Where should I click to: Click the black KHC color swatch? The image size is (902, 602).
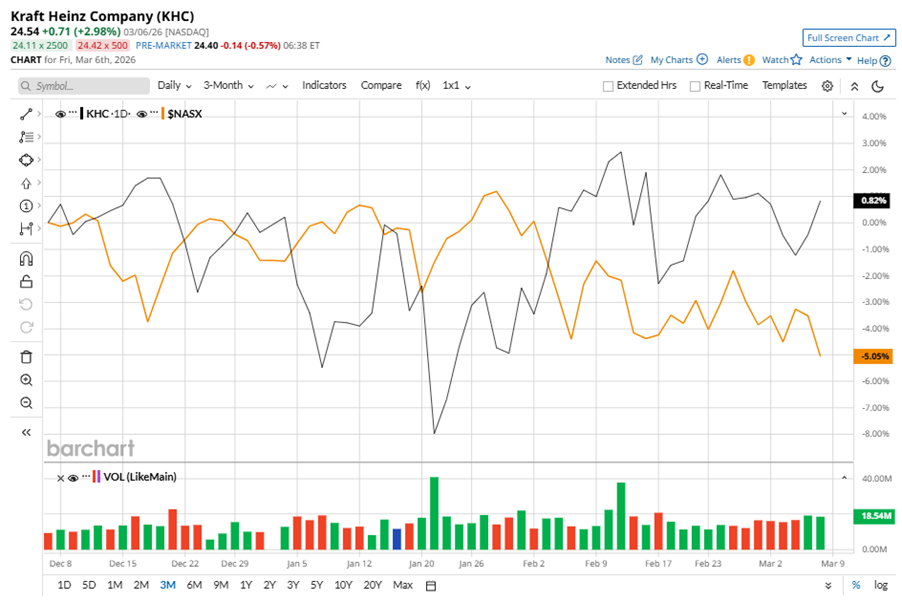coord(82,113)
